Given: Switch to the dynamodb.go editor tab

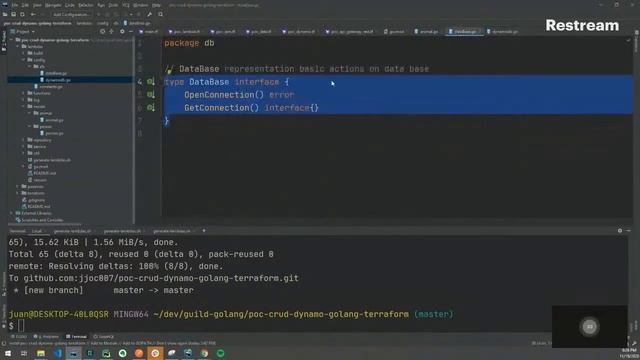Looking at the screenshot, I should coord(503,31).
